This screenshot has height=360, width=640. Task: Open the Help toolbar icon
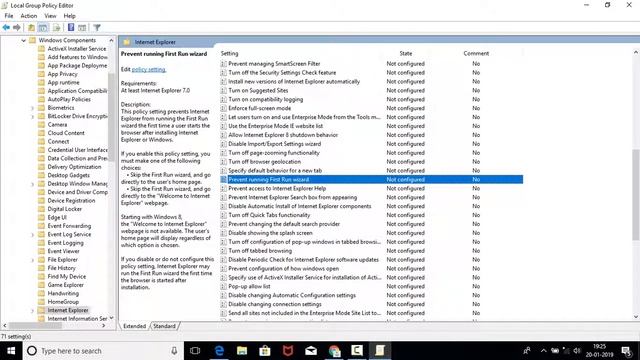[x=71, y=27]
